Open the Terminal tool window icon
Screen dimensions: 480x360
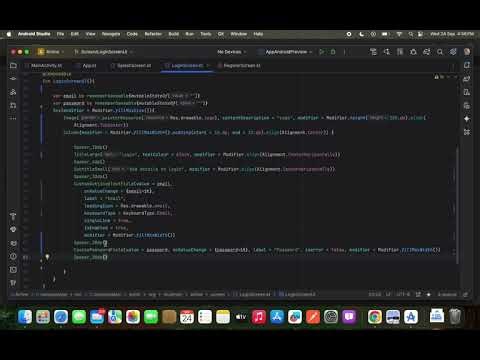pyautogui.click(x=13, y=270)
